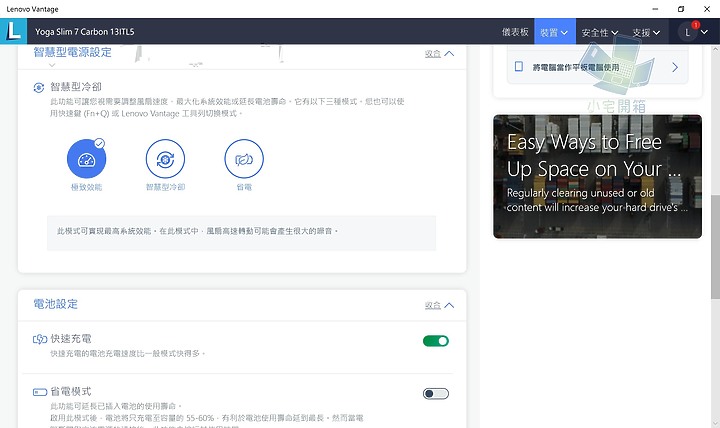Click the 省電模式 label text

pyautogui.click(x=71, y=392)
